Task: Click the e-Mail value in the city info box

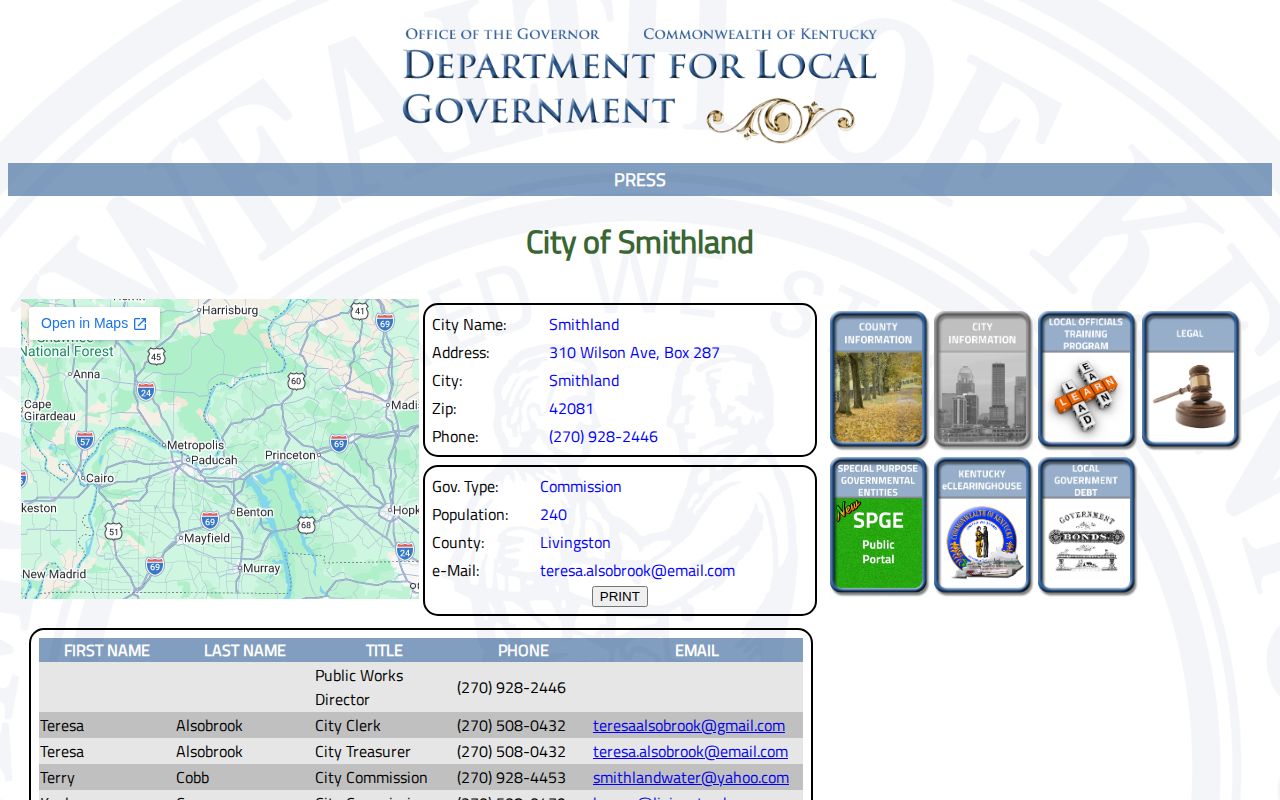Action: (637, 571)
